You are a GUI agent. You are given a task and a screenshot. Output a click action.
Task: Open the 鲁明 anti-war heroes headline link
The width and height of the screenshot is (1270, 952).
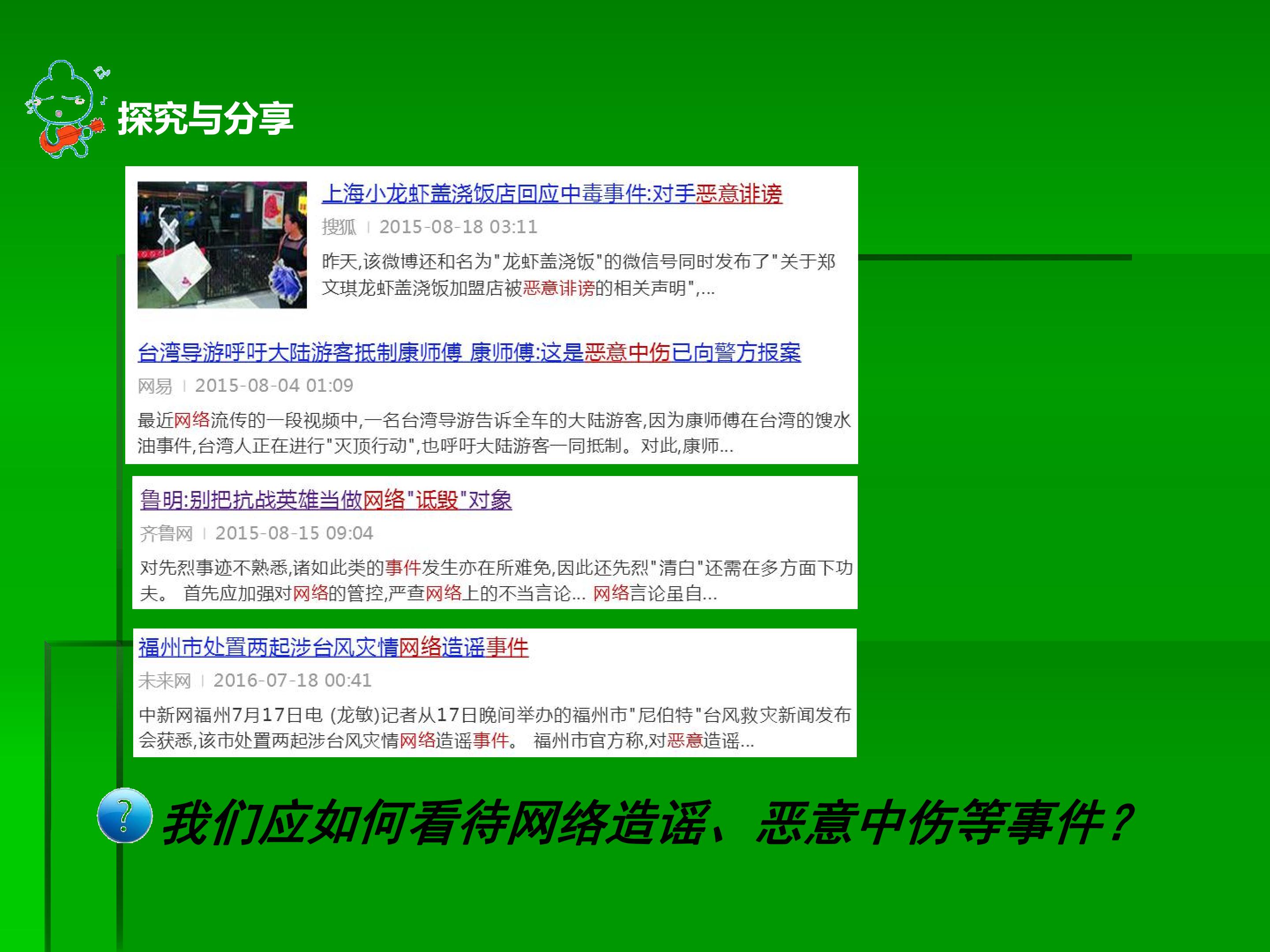click(x=325, y=500)
